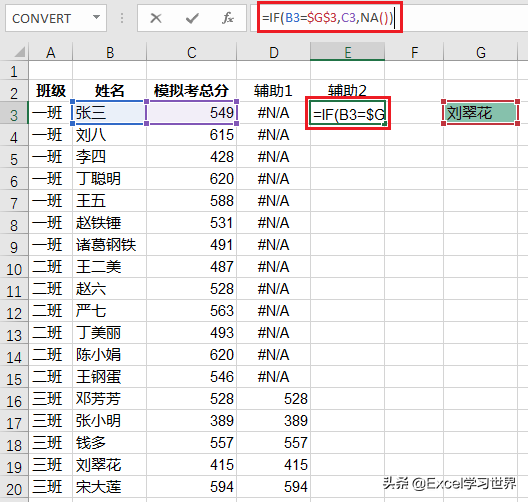Click column D value 594
The width and height of the screenshot is (528, 502).
pyautogui.click(x=273, y=487)
